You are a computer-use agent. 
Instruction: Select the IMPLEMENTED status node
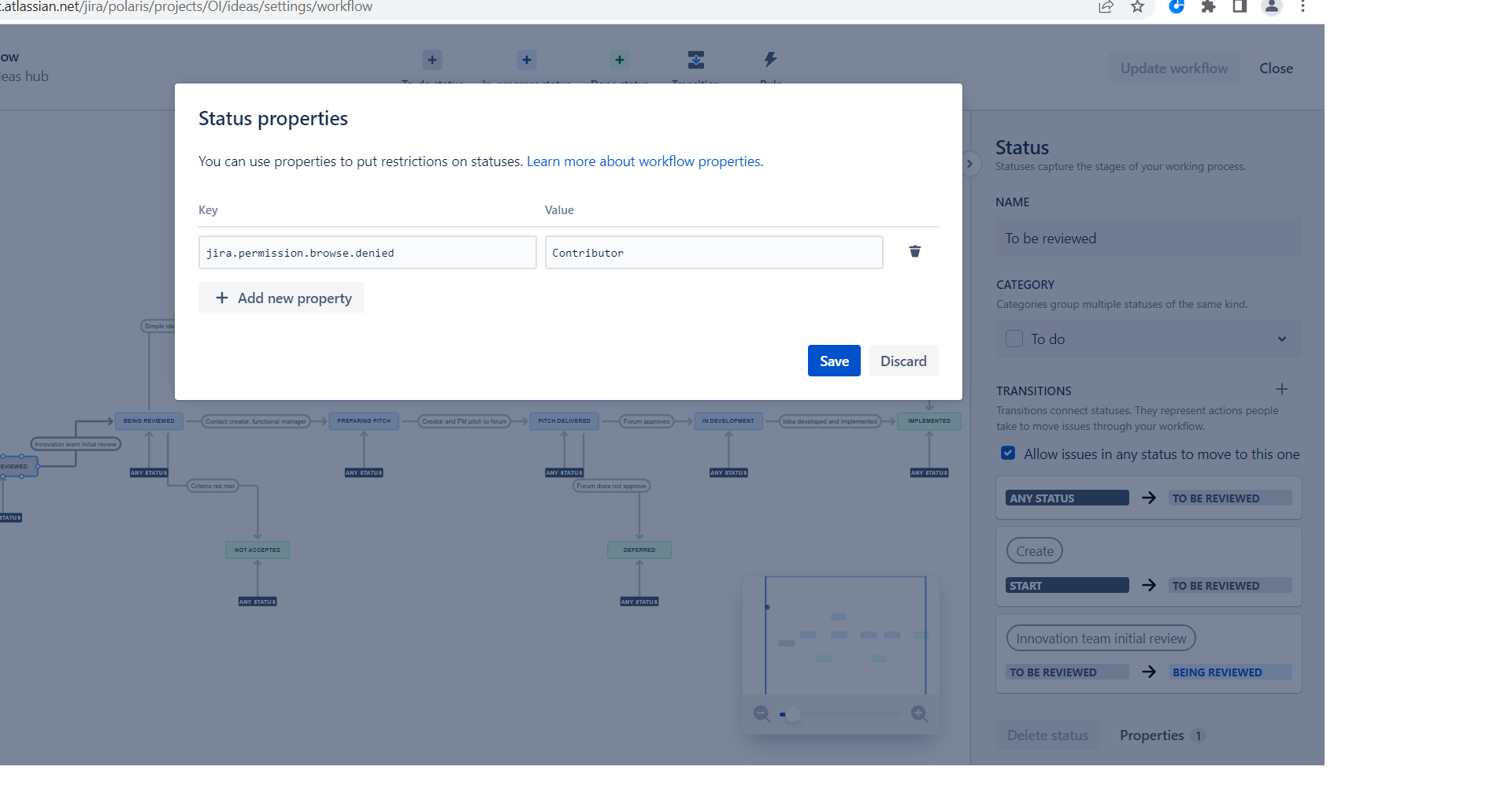929,421
